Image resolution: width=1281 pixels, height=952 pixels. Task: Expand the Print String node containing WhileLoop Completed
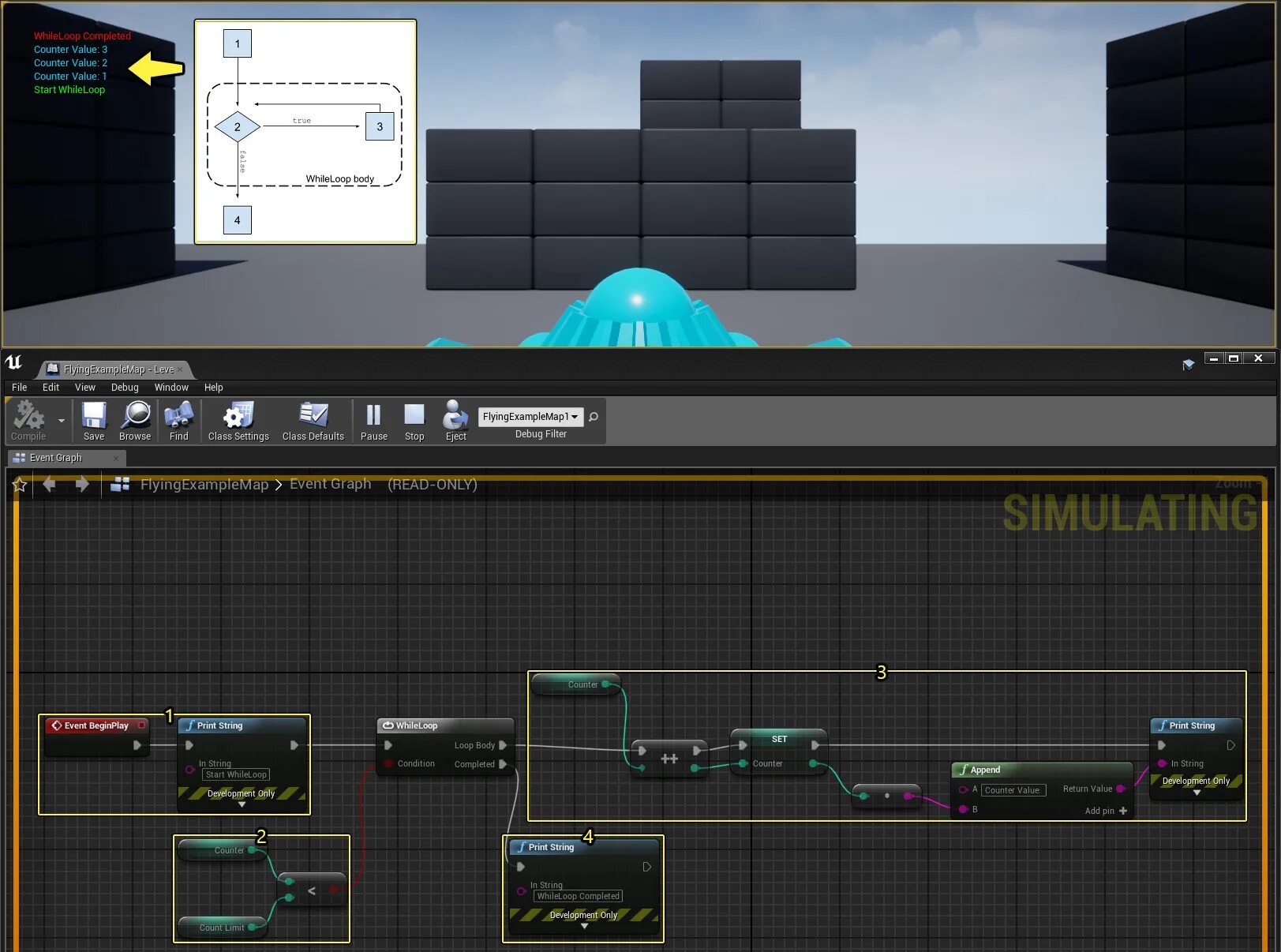tap(584, 926)
